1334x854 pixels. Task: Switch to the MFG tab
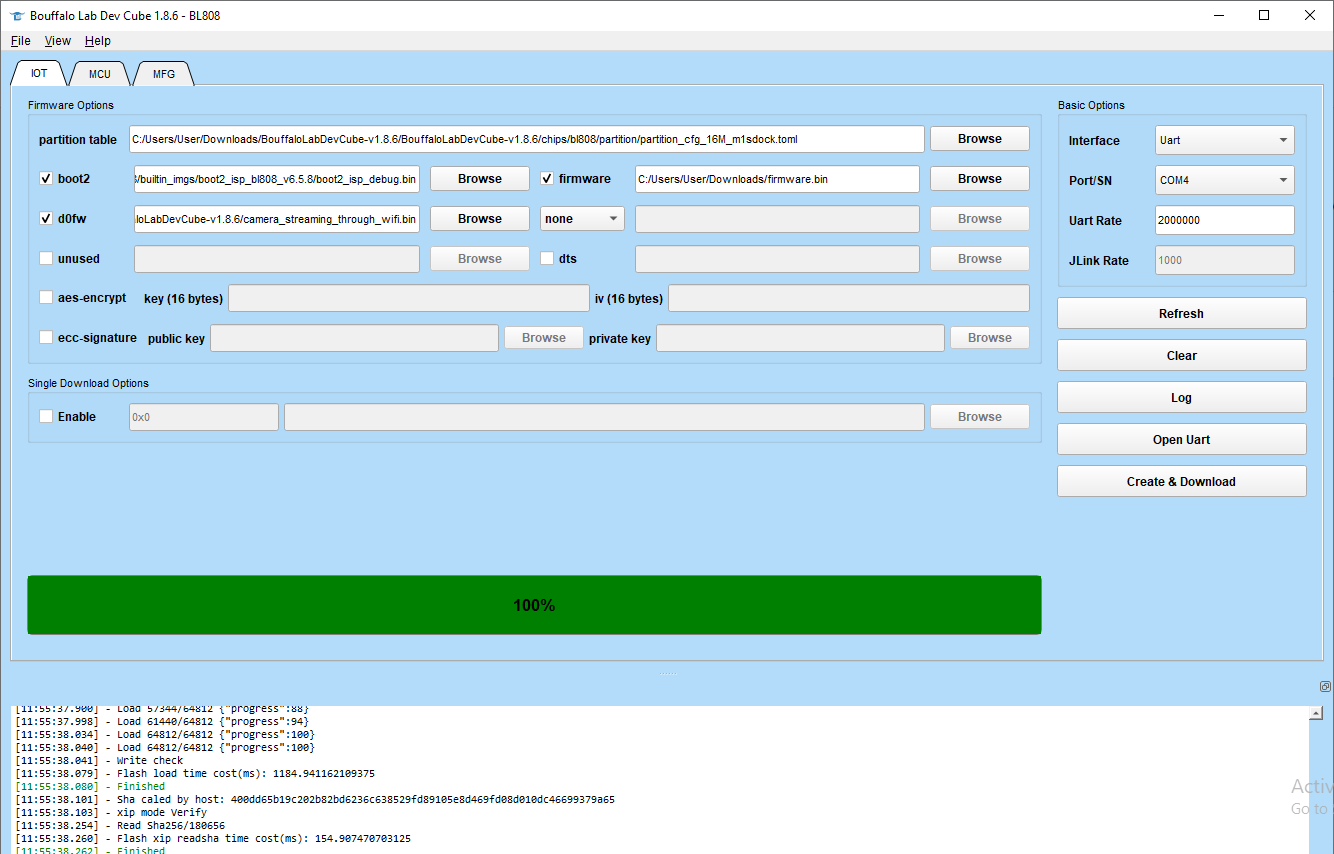(x=163, y=74)
